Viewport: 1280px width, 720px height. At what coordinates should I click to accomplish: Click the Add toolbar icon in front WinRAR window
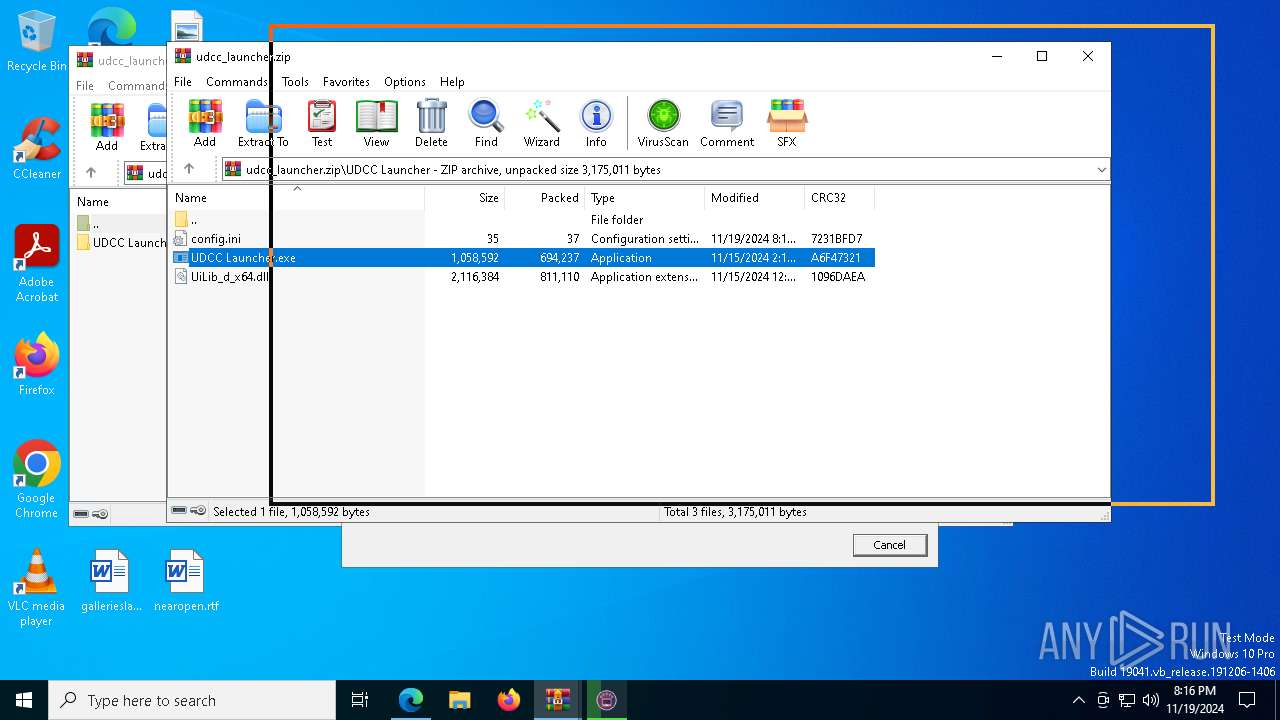[205, 124]
